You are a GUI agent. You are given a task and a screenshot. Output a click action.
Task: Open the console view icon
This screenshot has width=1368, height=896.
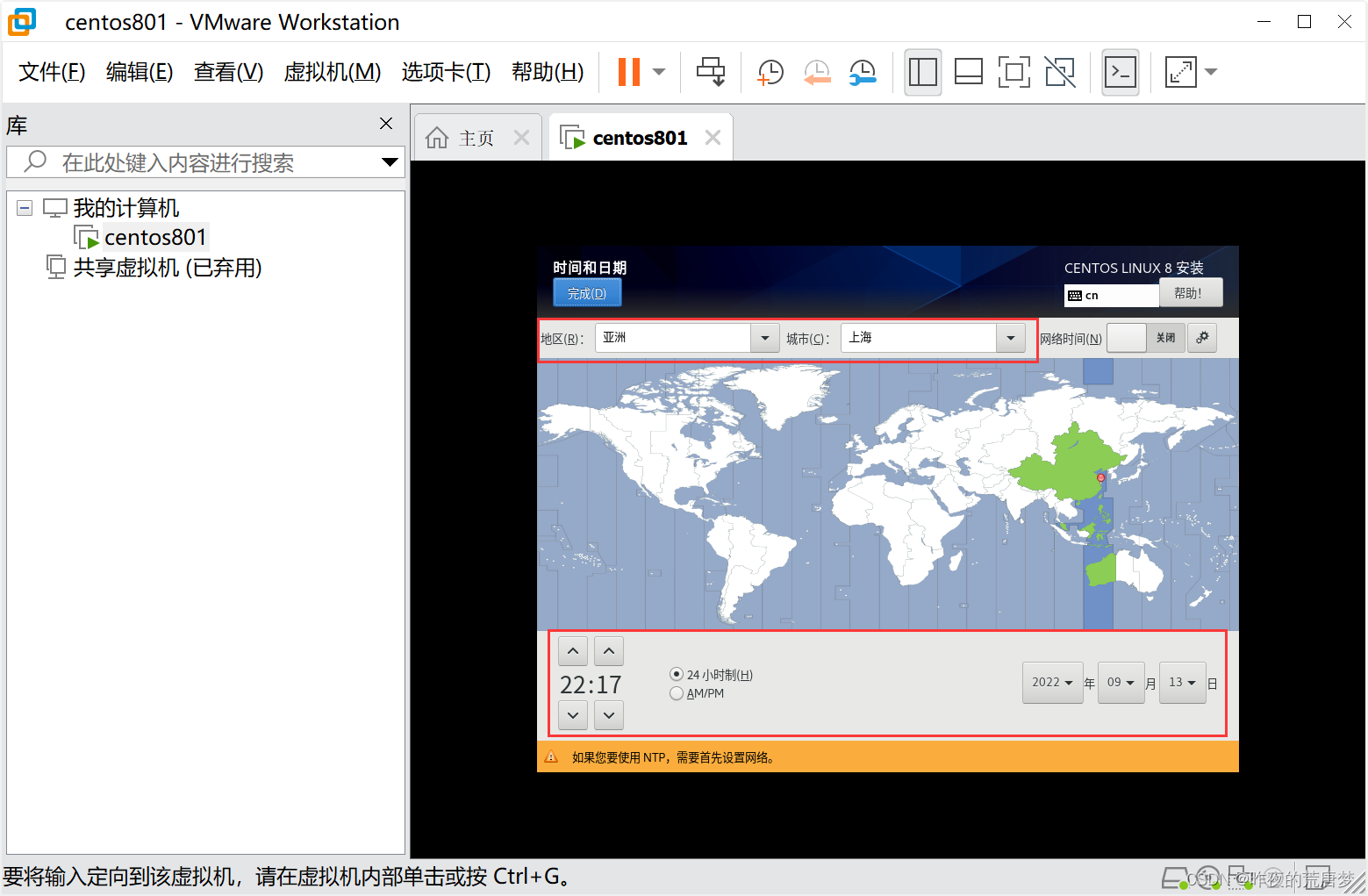(1121, 72)
